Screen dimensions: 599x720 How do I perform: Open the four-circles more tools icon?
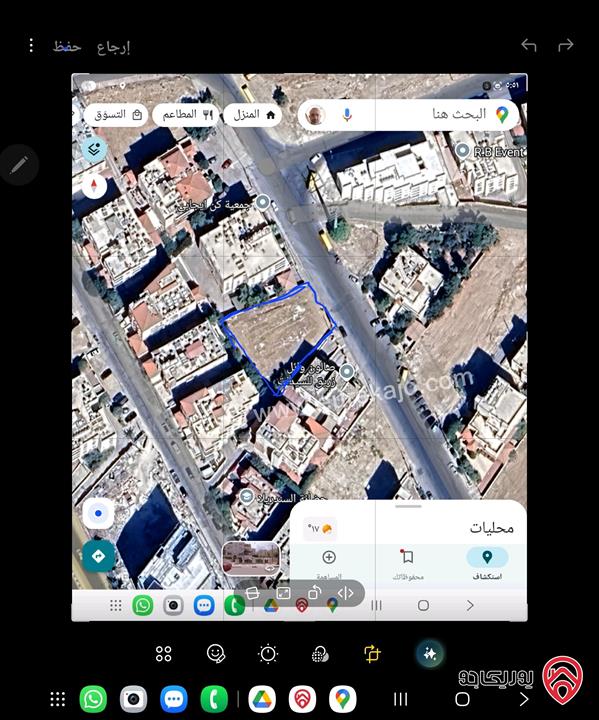point(164,653)
